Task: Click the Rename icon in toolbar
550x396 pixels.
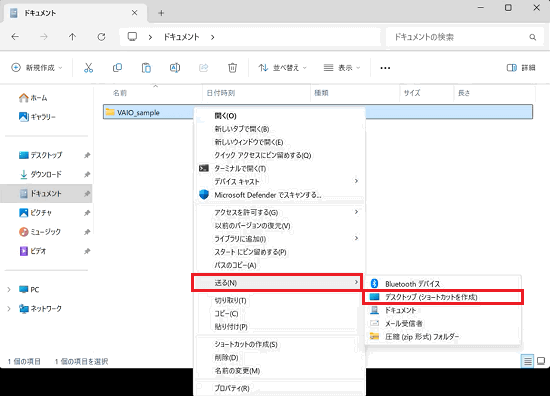Action: [175, 68]
